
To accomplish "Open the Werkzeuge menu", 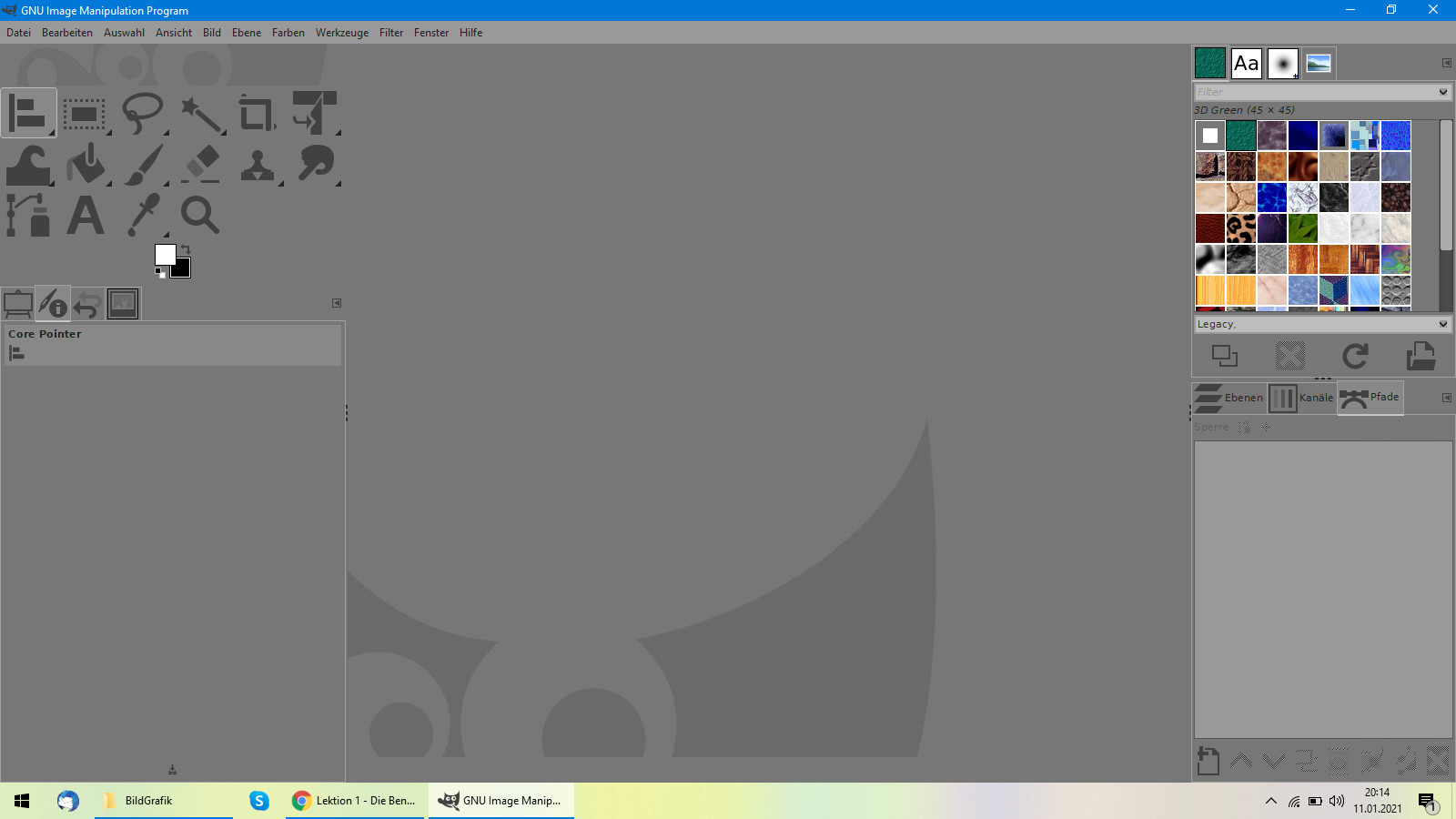I will (x=342, y=33).
